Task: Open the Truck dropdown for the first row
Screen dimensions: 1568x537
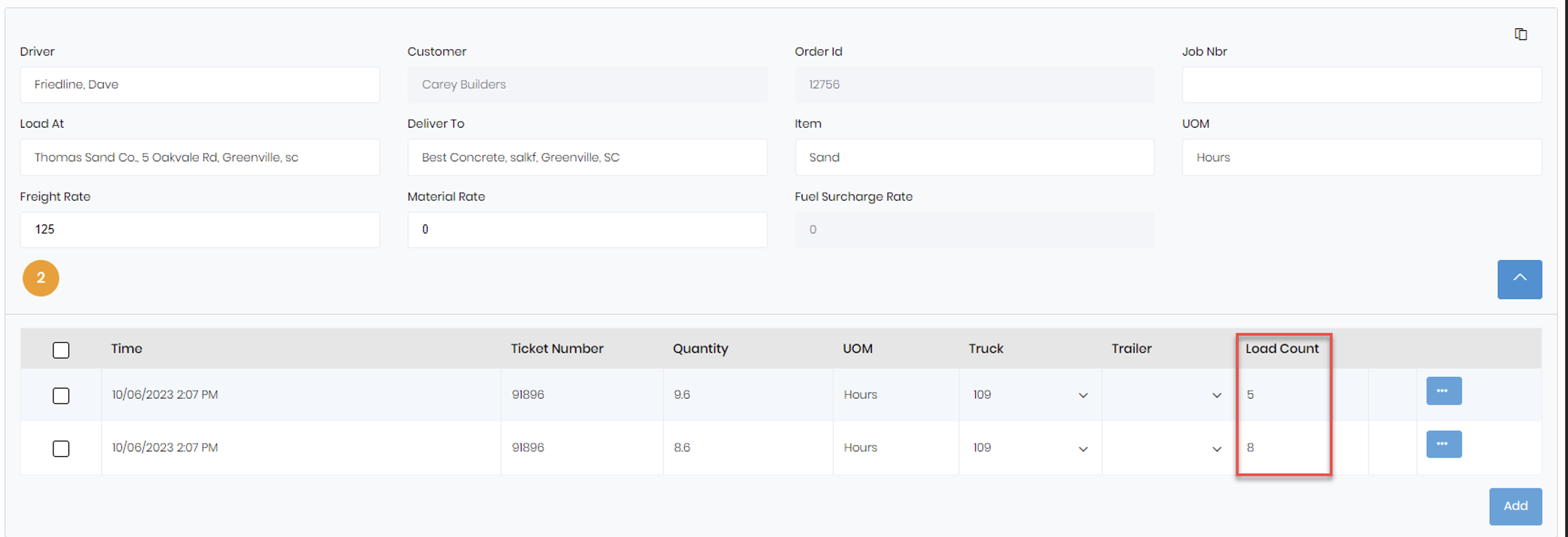Action: [1083, 394]
